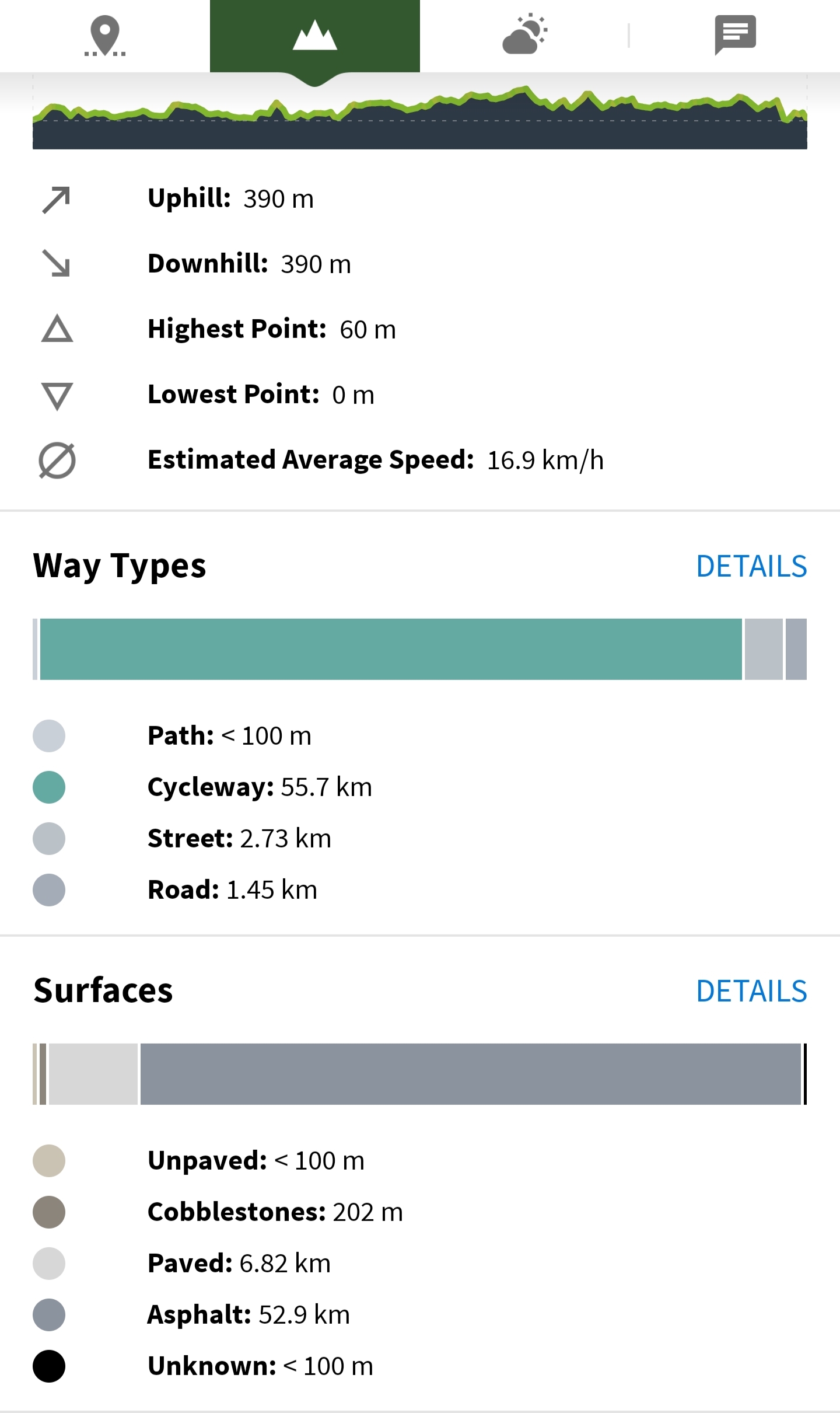The image size is (840, 1413).
Task: Select the Cycleway teal color dot
Action: (x=49, y=787)
